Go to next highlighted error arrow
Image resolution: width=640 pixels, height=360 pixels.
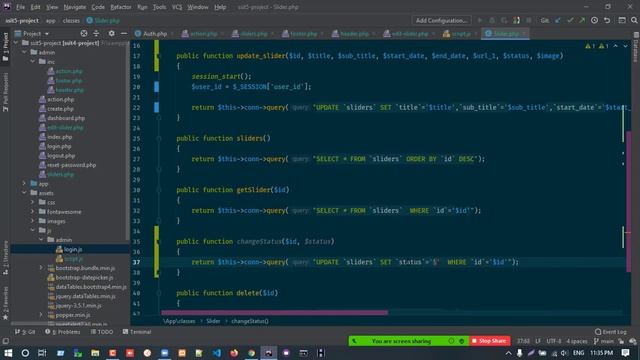[625, 46]
